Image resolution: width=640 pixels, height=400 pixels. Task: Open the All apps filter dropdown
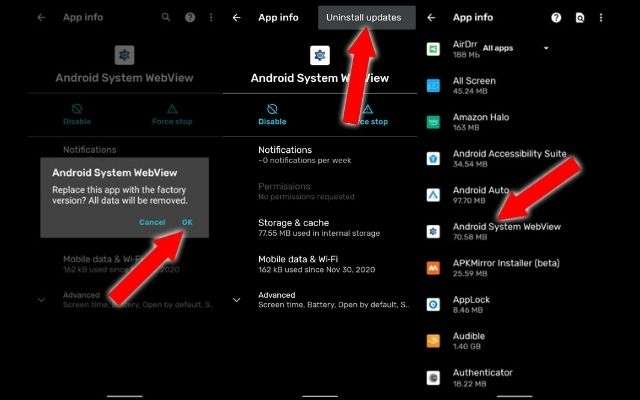[516, 48]
